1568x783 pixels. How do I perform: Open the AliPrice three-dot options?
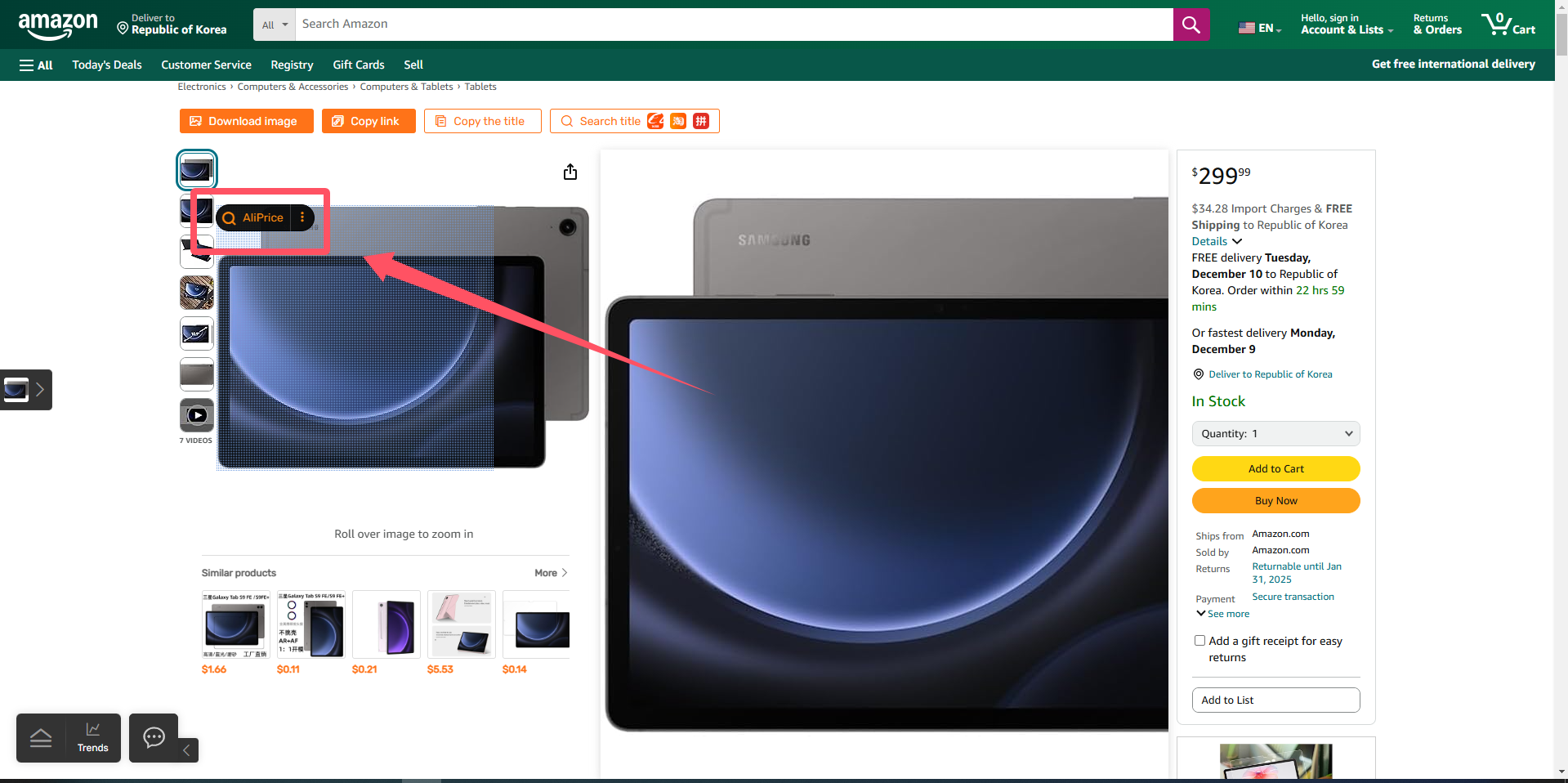click(302, 217)
